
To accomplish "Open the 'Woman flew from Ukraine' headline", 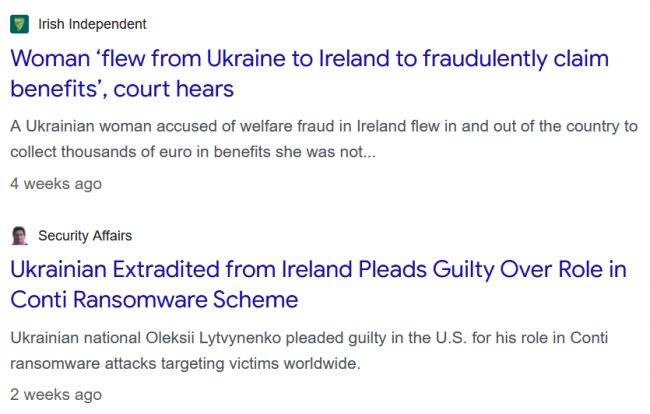I will pos(309,73).
